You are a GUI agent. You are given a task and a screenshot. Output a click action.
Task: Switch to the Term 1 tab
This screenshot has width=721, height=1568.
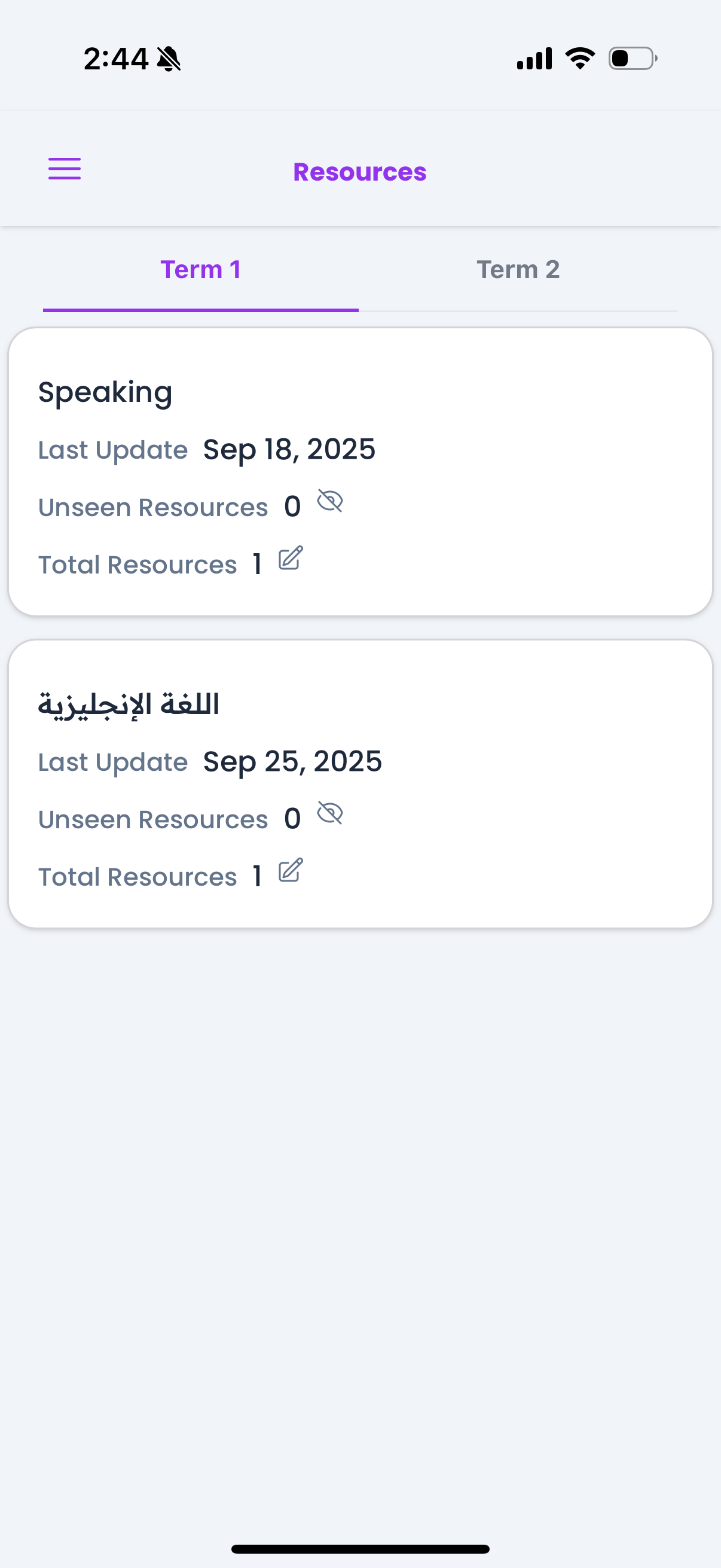(x=201, y=270)
